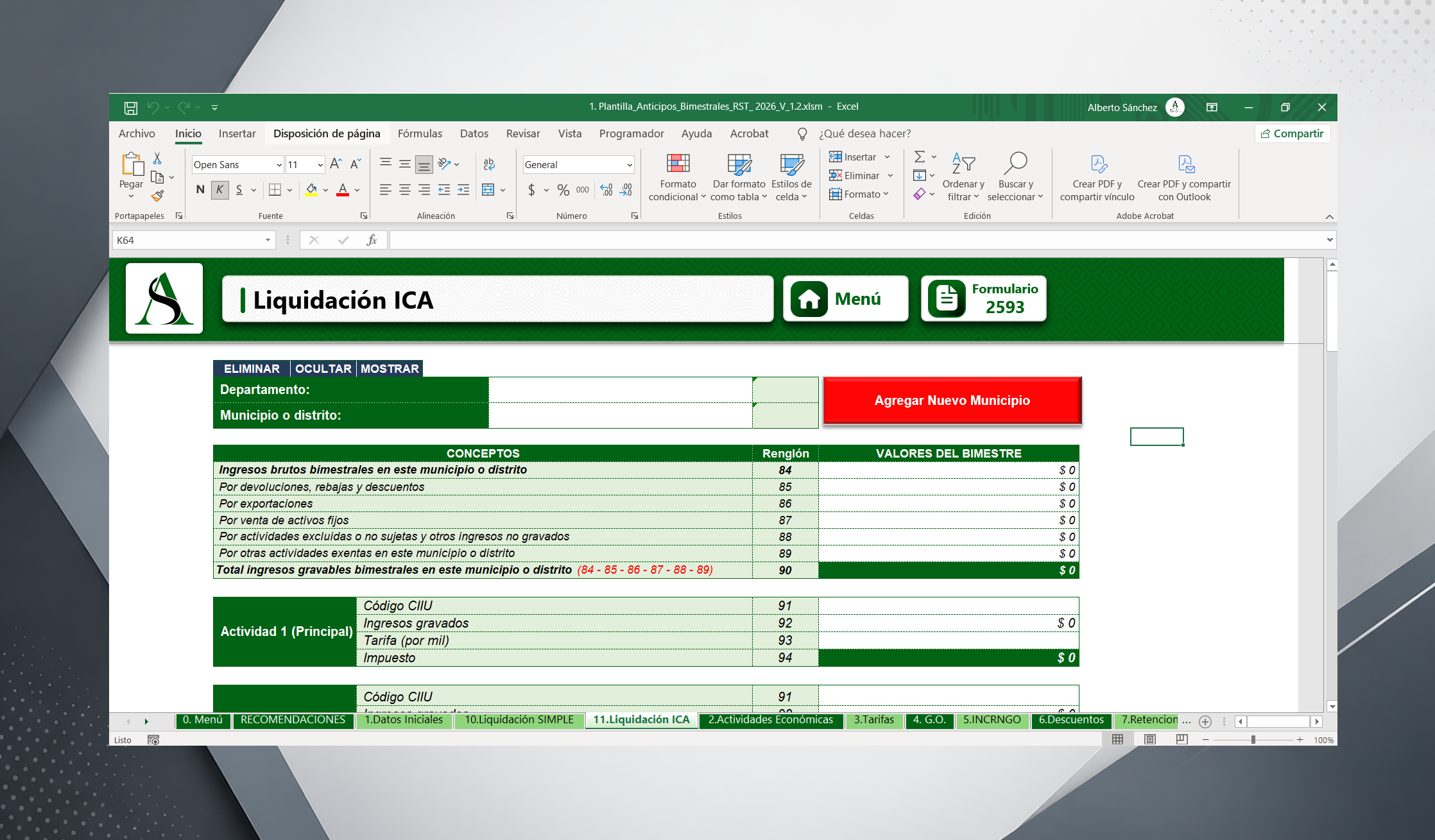This screenshot has height=840, width=1435.
Task: Open Conditional Formatting icon
Action: (x=678, y=164)
